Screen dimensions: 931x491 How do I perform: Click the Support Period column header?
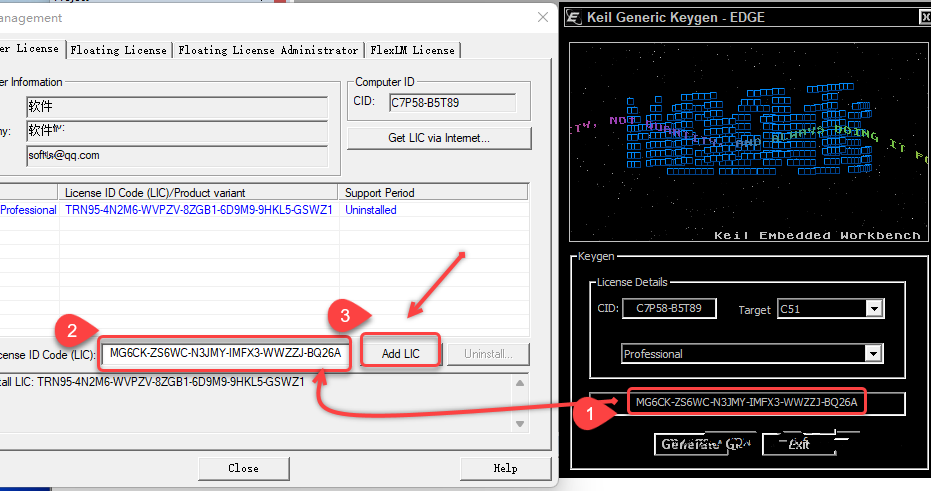pos(433,193)
